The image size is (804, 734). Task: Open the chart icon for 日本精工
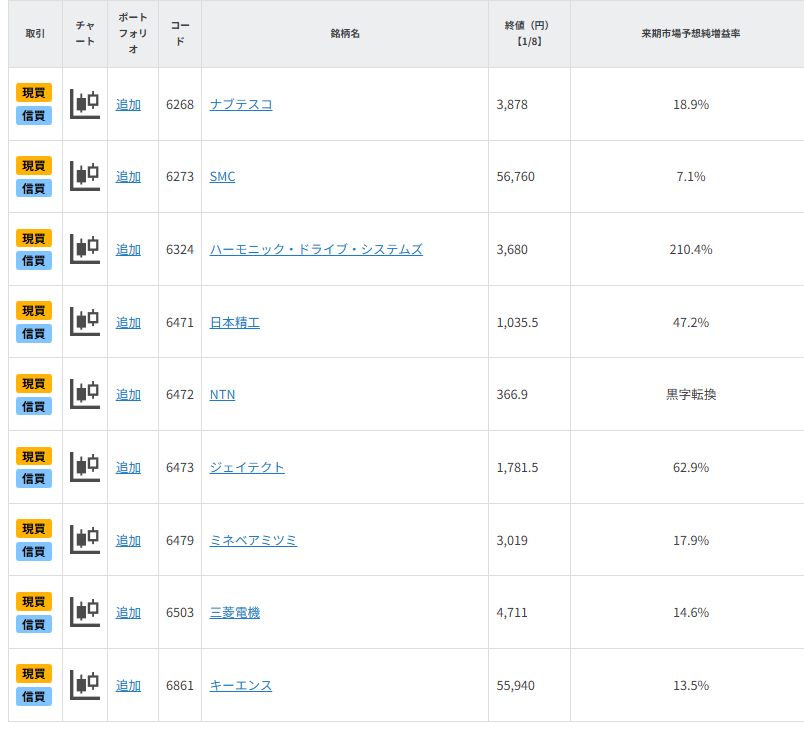point(84,322)
